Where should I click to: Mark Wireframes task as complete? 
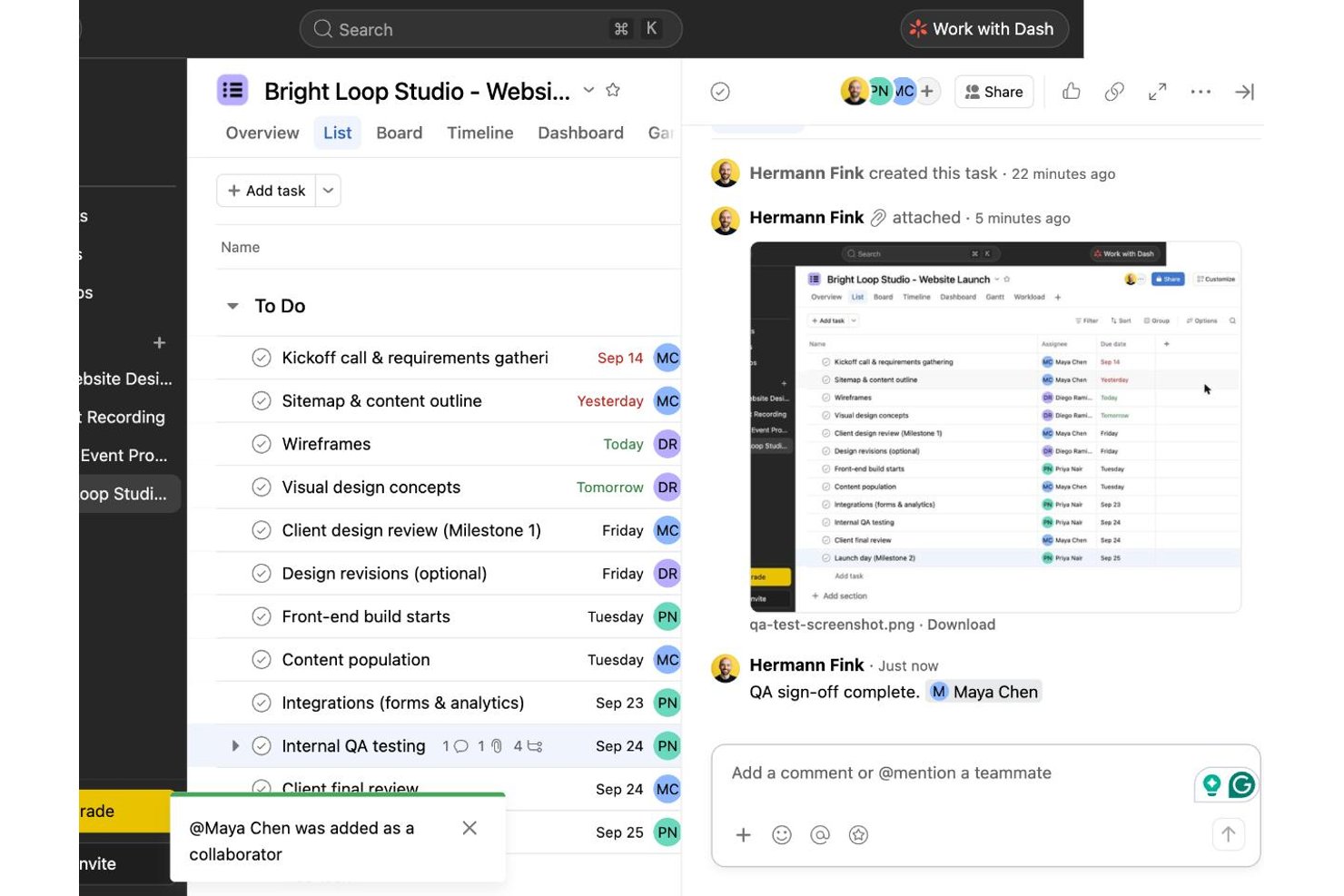[262, 444]
